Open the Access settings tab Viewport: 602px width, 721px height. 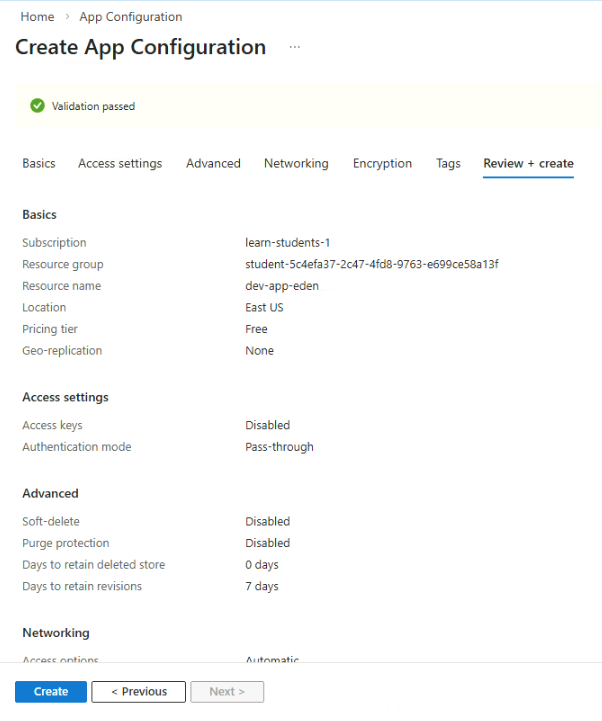click(x=120, y=163)
